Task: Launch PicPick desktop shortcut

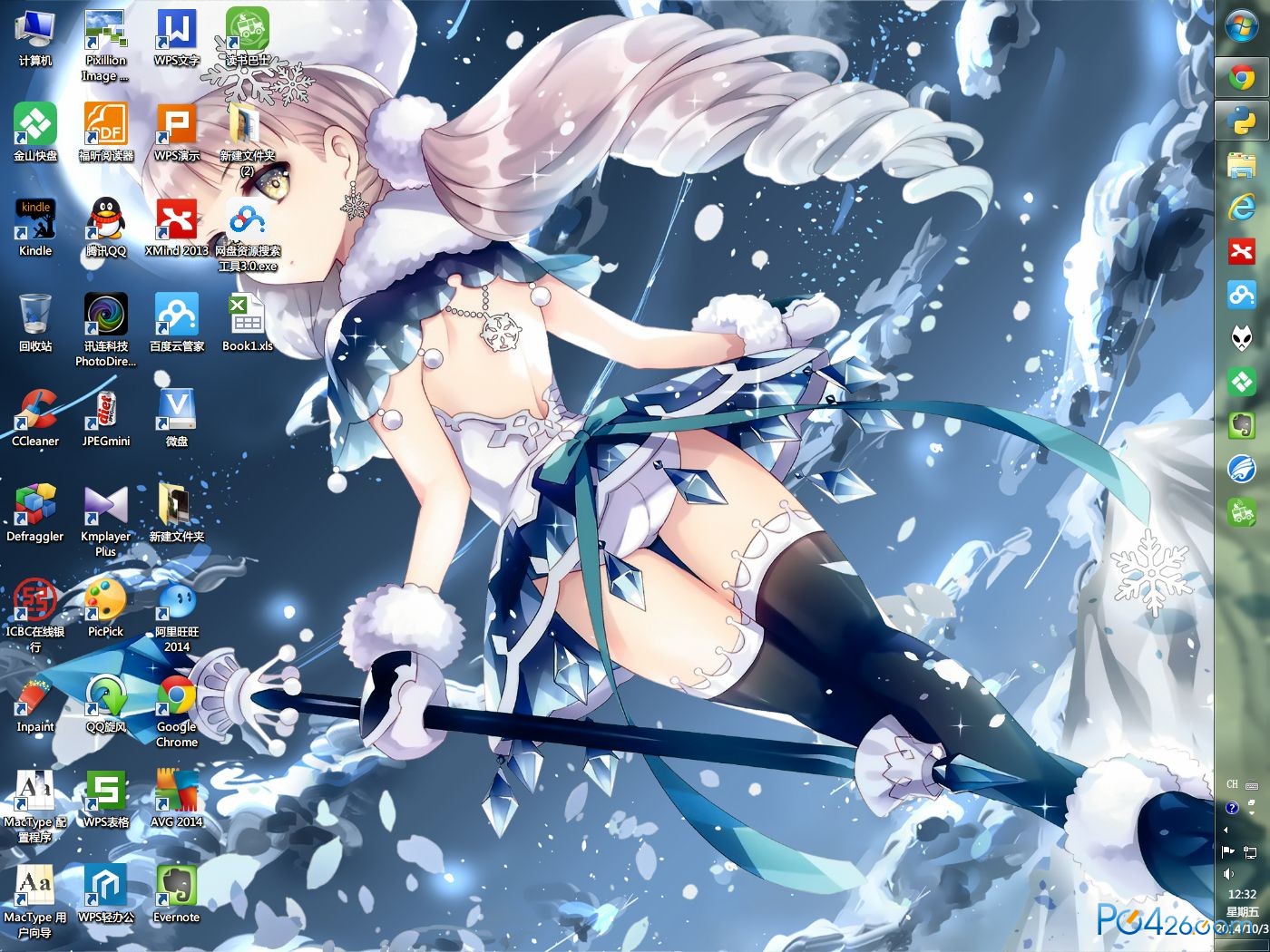Action: (106, 609)
